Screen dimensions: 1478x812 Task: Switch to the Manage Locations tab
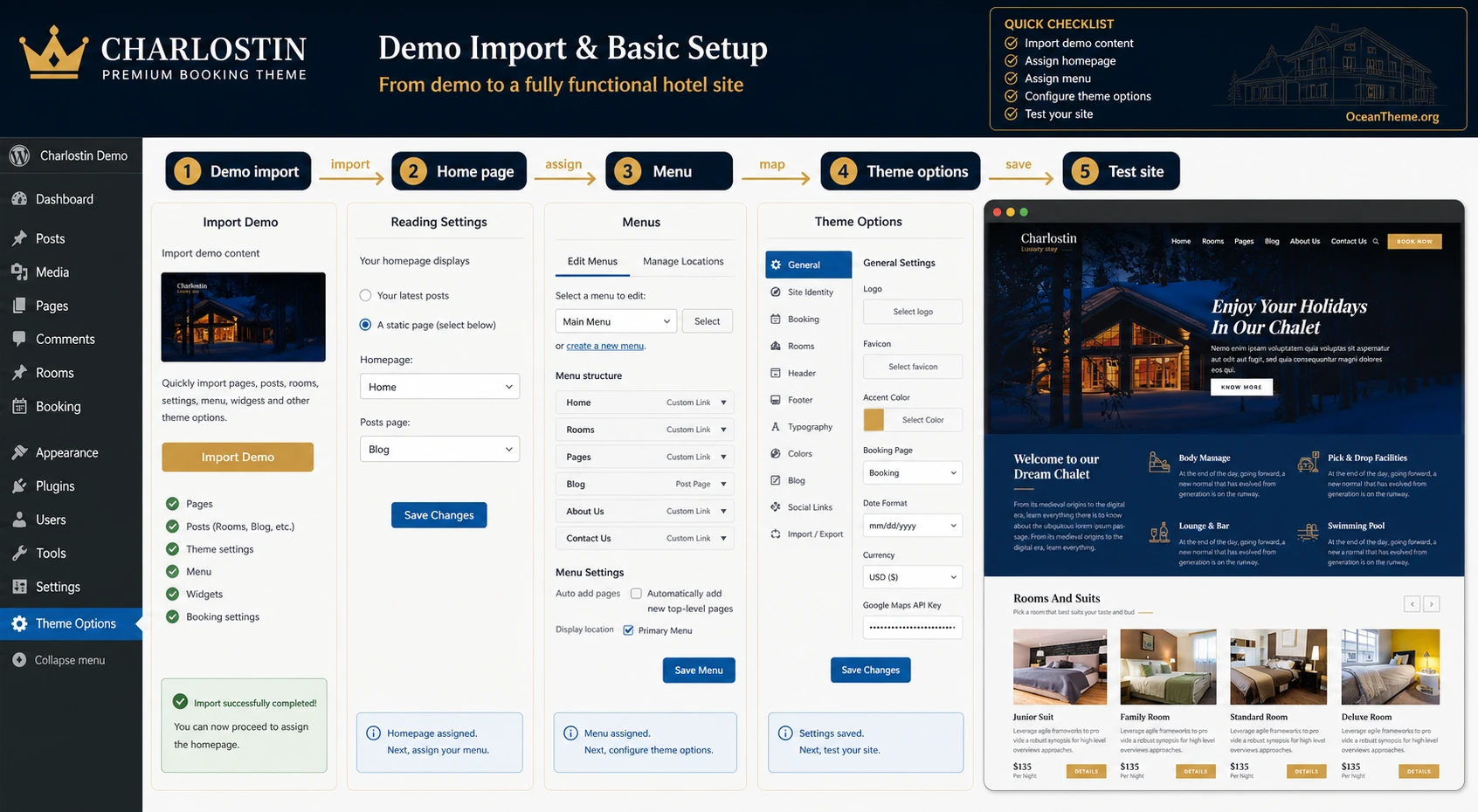[683, 261]
